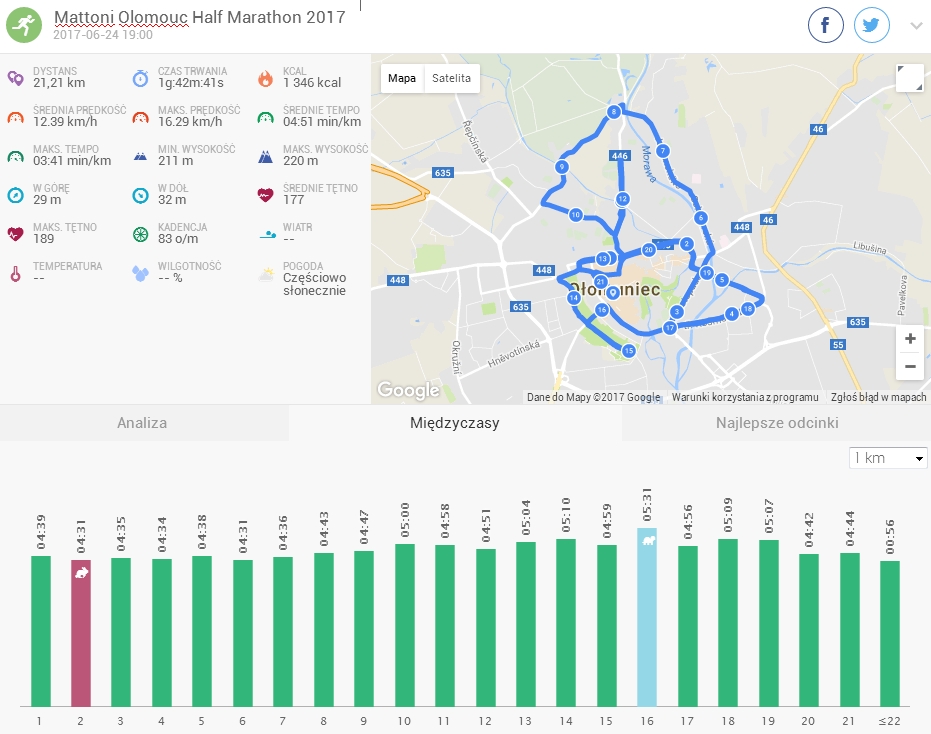Click Warunki korzystania z programu link
The image size is (931, 734).
pos(745,397)
